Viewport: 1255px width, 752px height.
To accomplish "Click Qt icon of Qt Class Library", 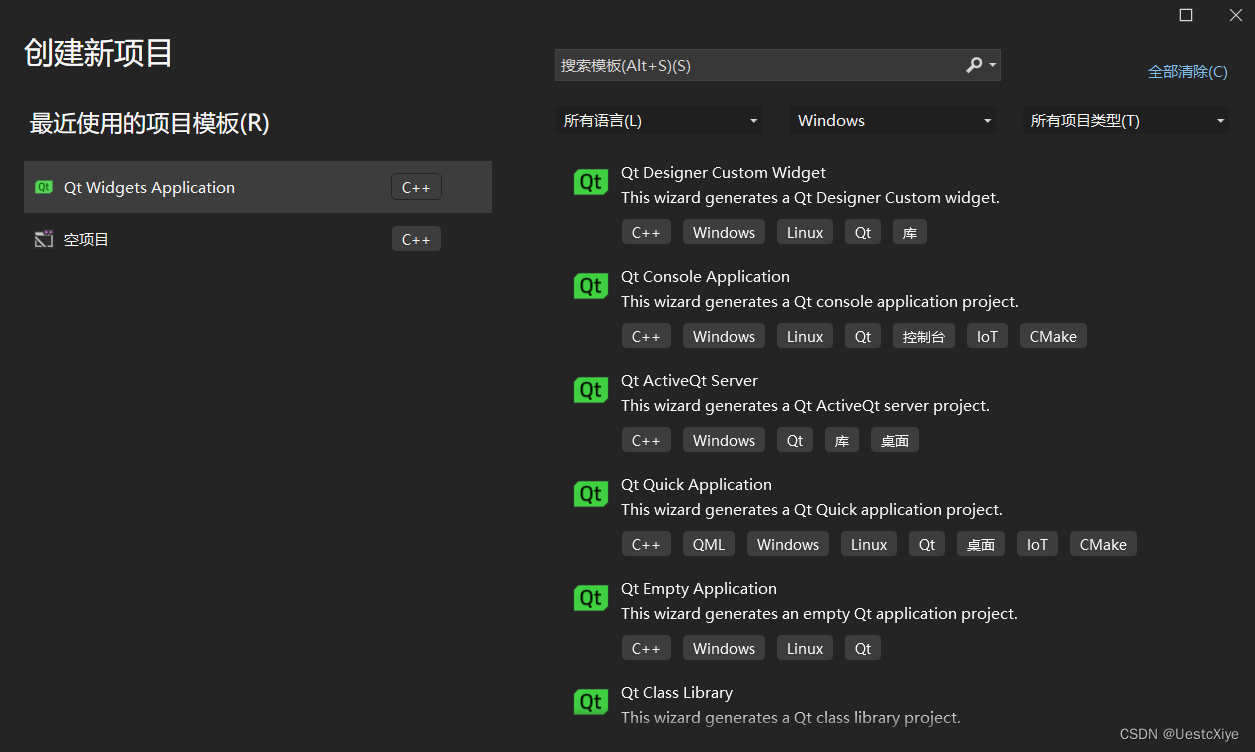I will 590,702.
